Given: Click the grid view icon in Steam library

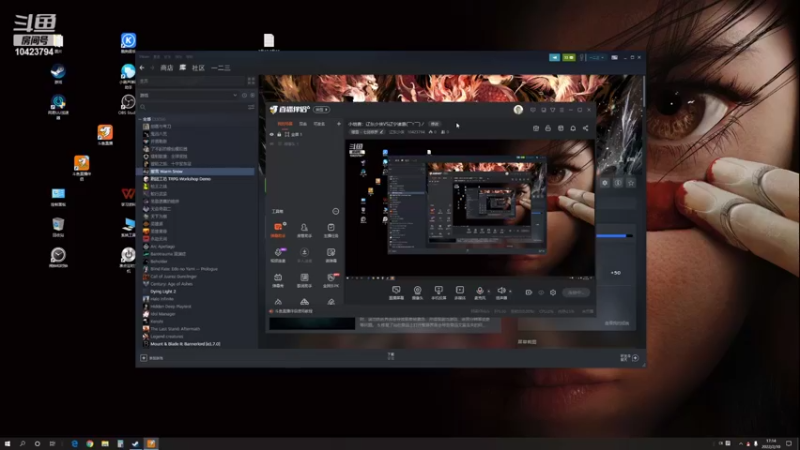Looking at the screenshot, I should coord(251,81).
